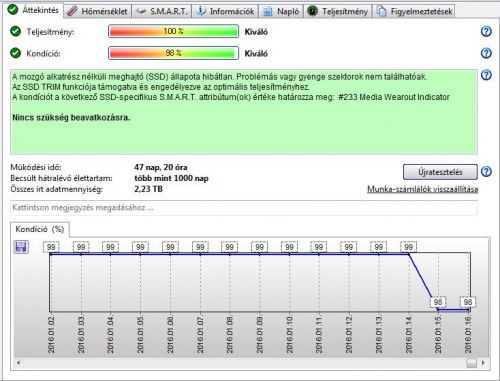This screenshot has height=381, width=500.
Task: Switch to the Teljesítmény tab
Action: click(338, 11)
